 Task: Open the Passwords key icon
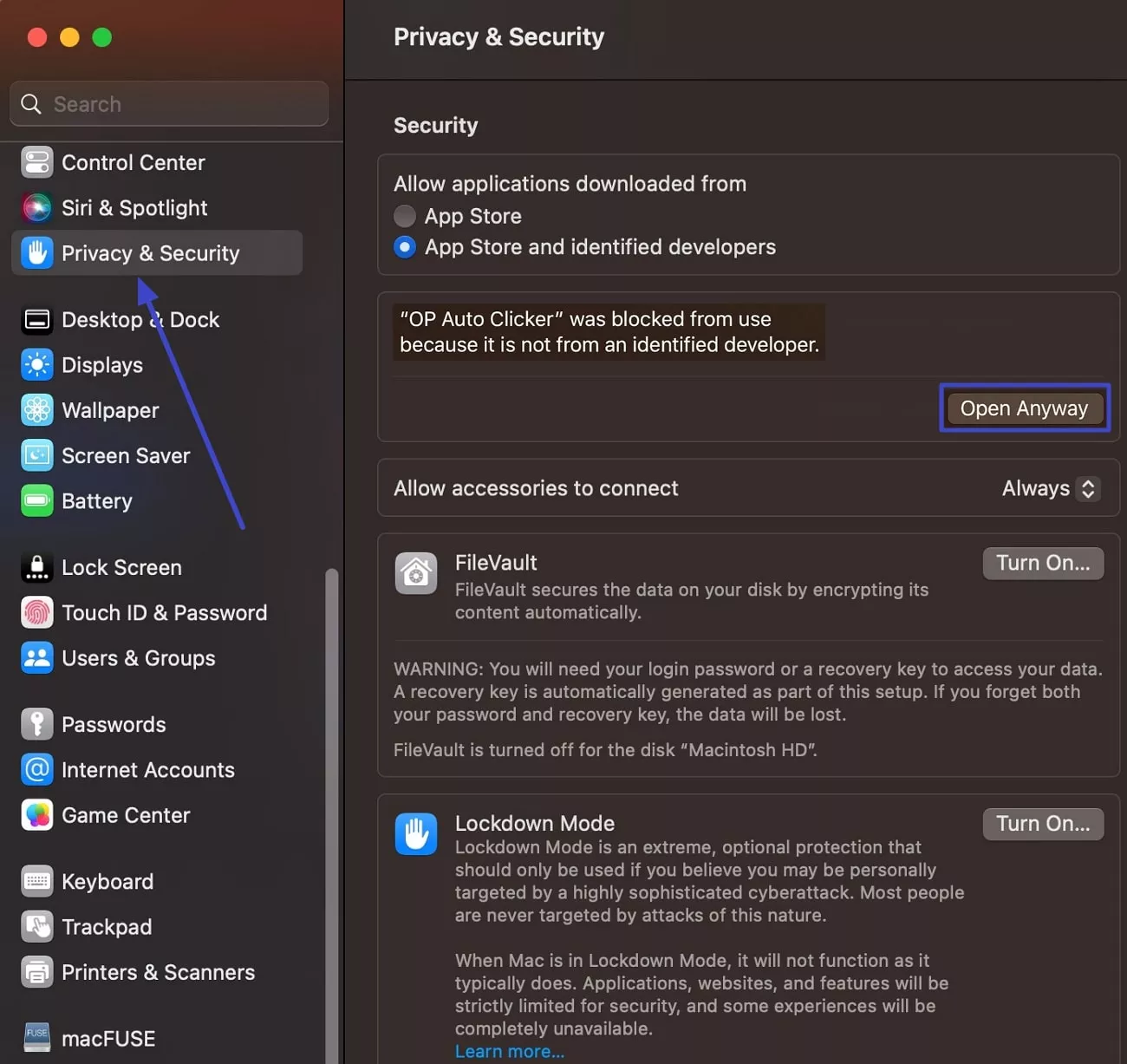pyautogui.click(x=37, y=724)
